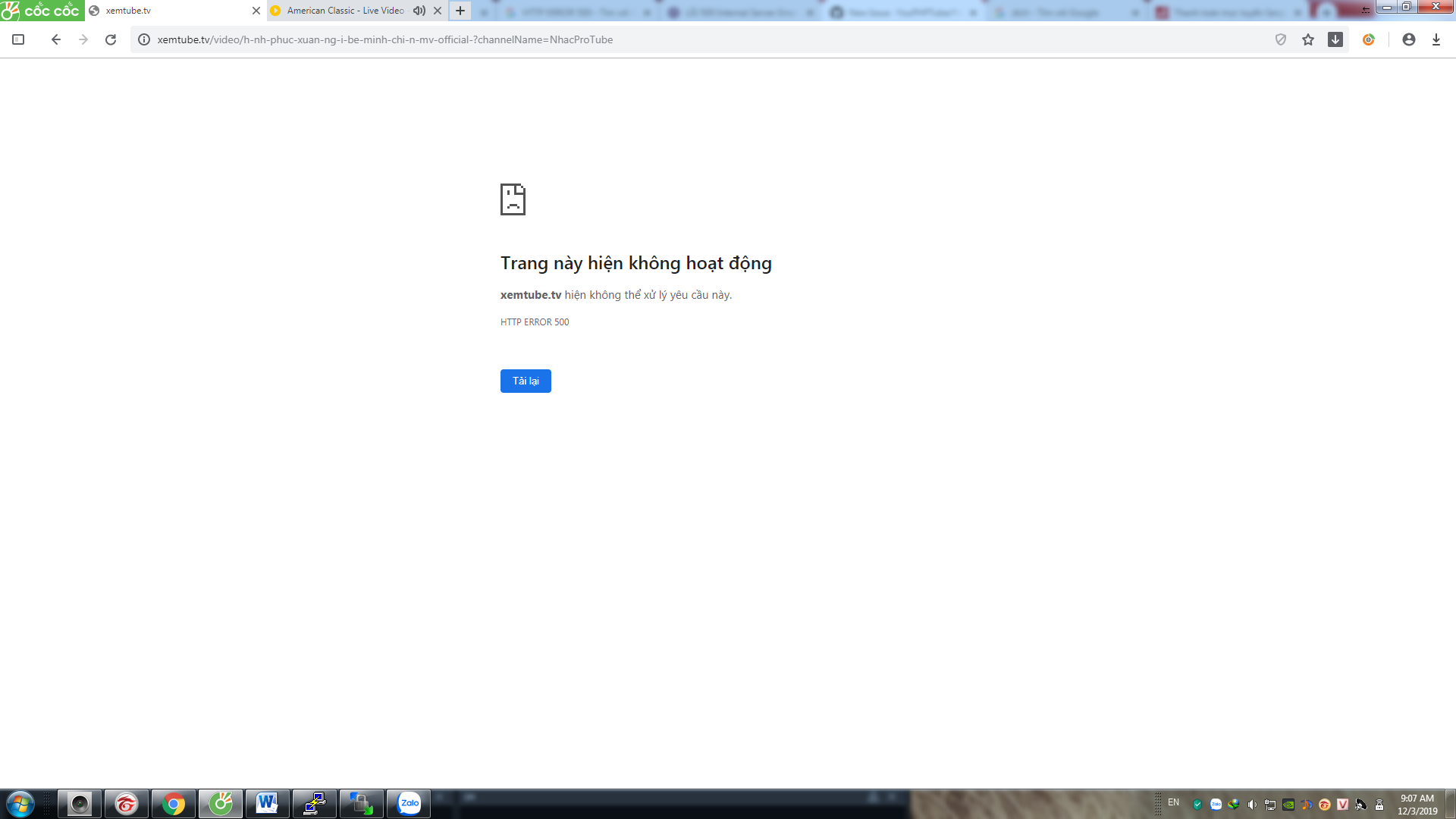
Task: Click the media download arrow icon in address bar
Action: click(1335, 39)
